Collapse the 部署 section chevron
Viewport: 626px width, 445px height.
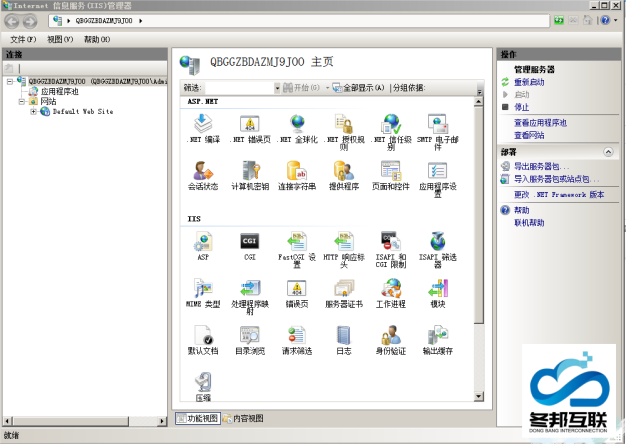608,152
